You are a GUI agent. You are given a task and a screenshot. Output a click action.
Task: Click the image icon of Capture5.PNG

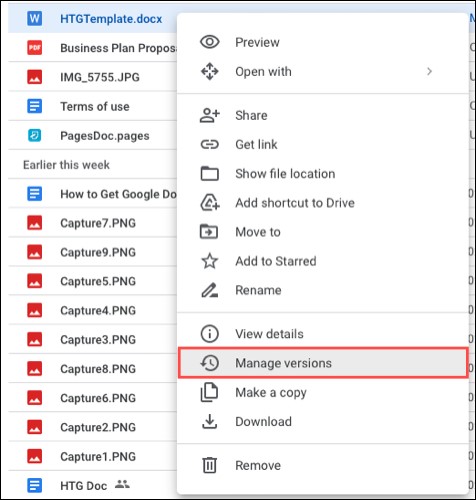(34, 281)
